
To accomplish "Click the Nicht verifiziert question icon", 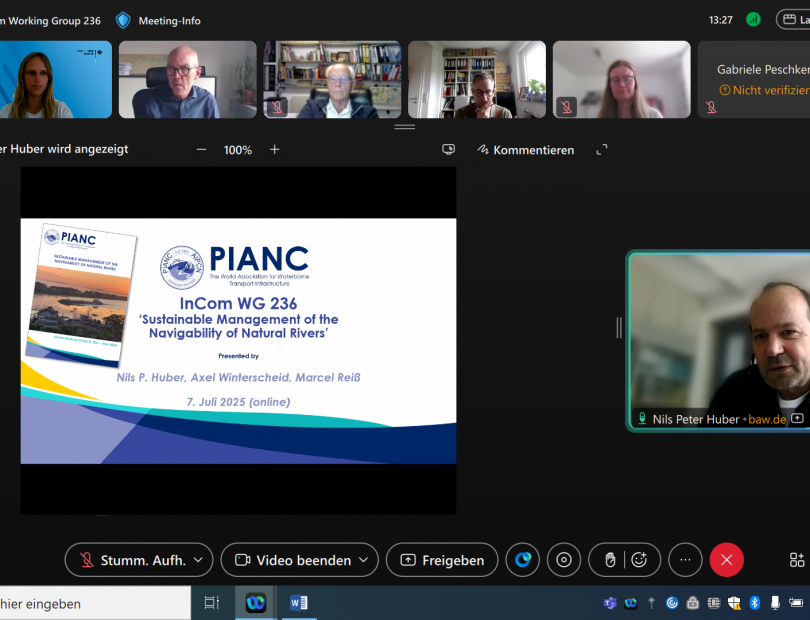I will pyautogui.click(x=725, y=90).
